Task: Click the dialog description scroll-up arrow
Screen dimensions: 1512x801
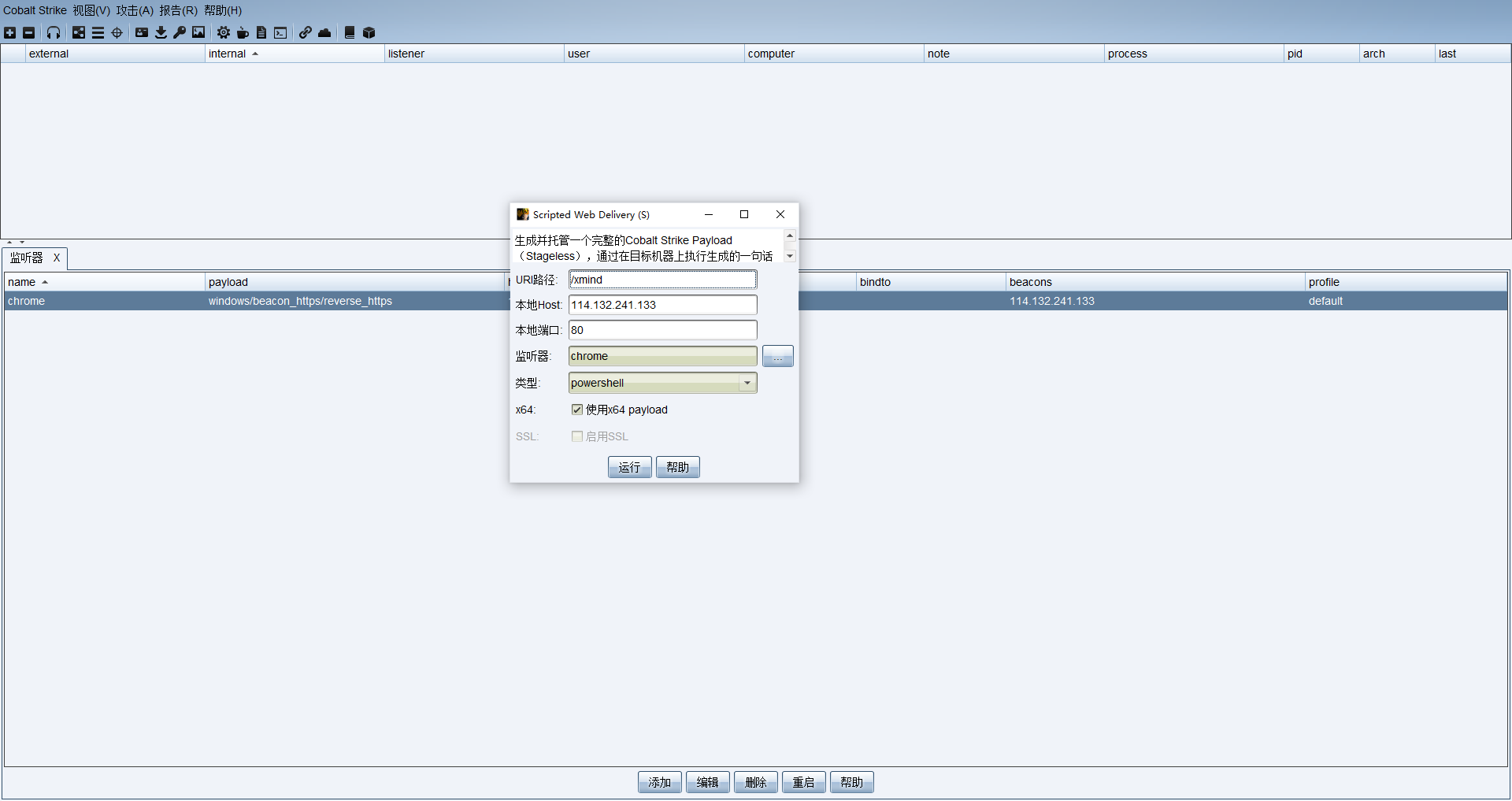Action: pyautogui.click(x=790, y=235)
